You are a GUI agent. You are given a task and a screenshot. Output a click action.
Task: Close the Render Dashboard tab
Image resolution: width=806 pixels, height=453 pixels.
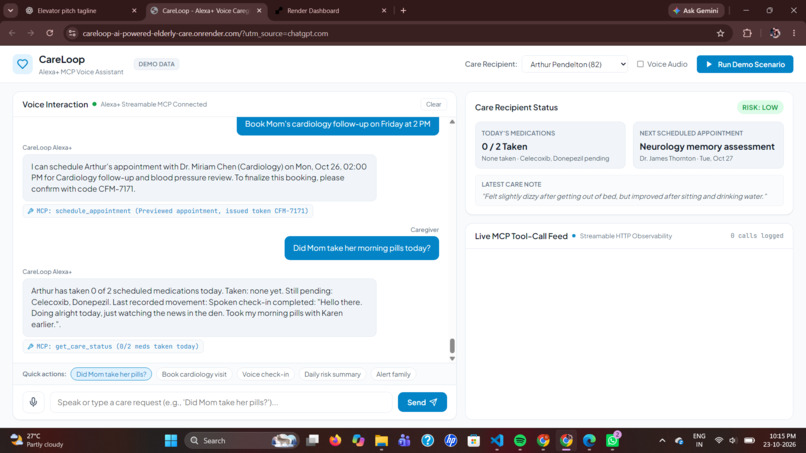tap(383, 10)
